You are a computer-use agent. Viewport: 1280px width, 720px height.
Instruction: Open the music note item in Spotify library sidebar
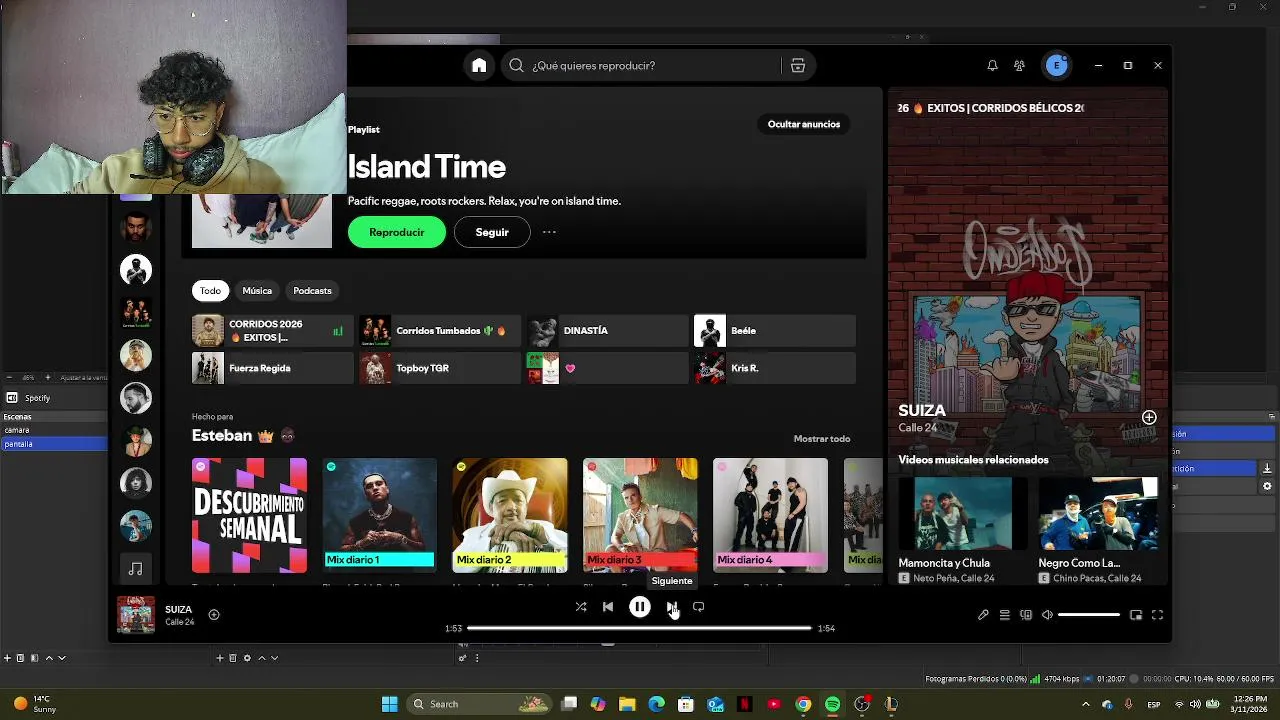[x=136, y=568]
